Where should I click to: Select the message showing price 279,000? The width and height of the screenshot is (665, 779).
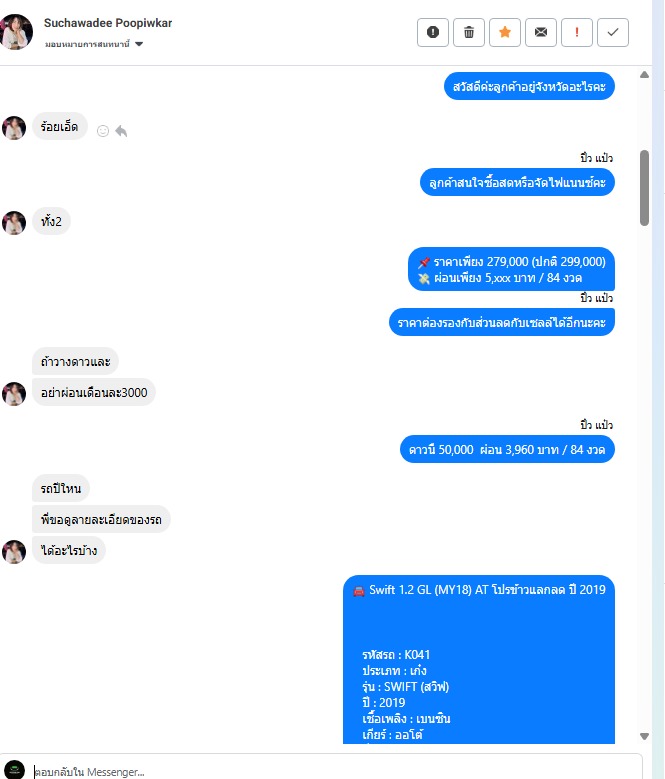pyautogui.click(x=511, y=269)
